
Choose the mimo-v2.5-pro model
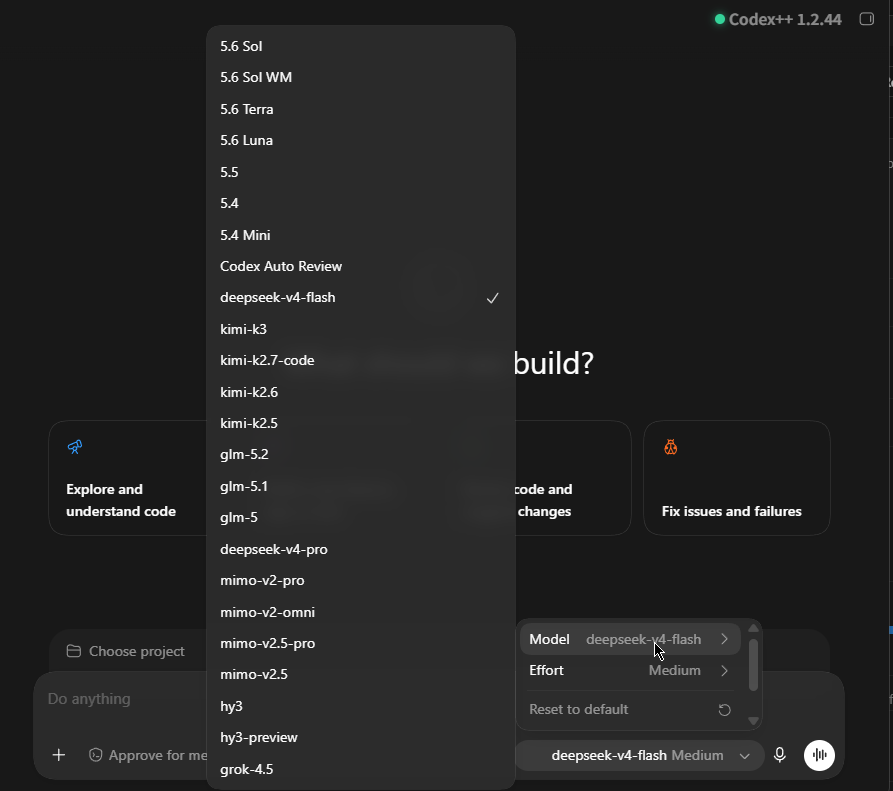361,644
